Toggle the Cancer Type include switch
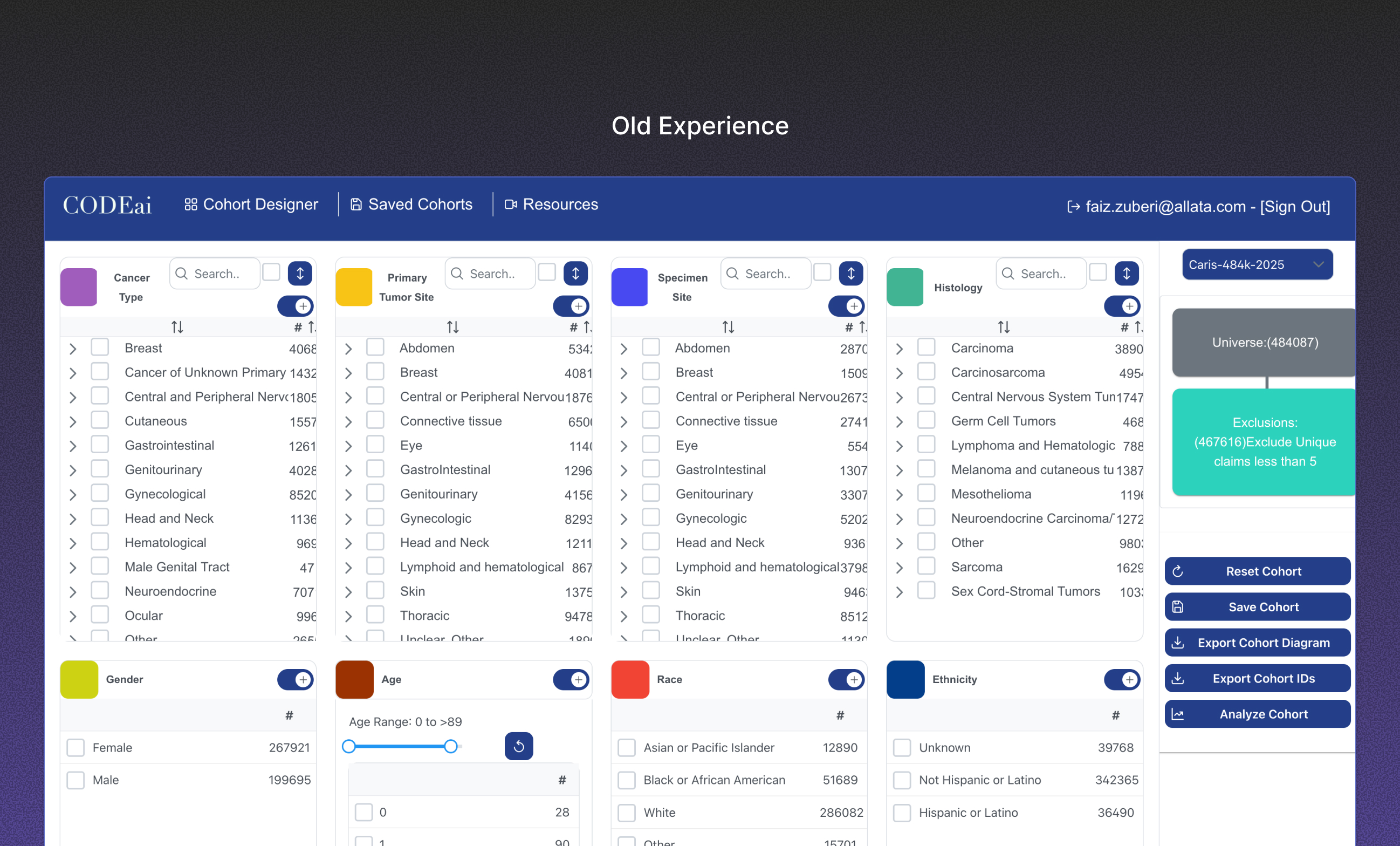The width and height of the screenshot is (1400, 846). (296, 306)
